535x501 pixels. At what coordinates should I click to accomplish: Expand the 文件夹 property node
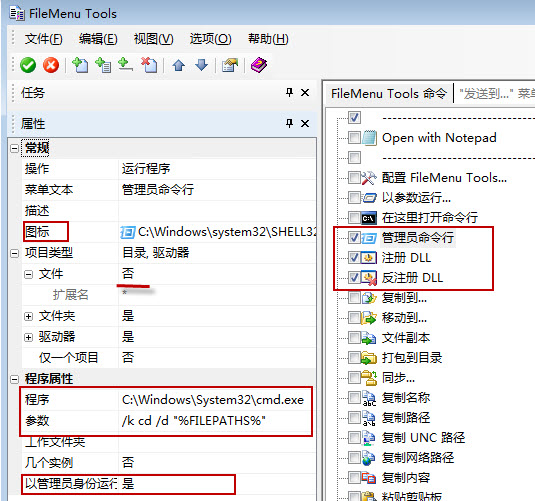point(29,316)
